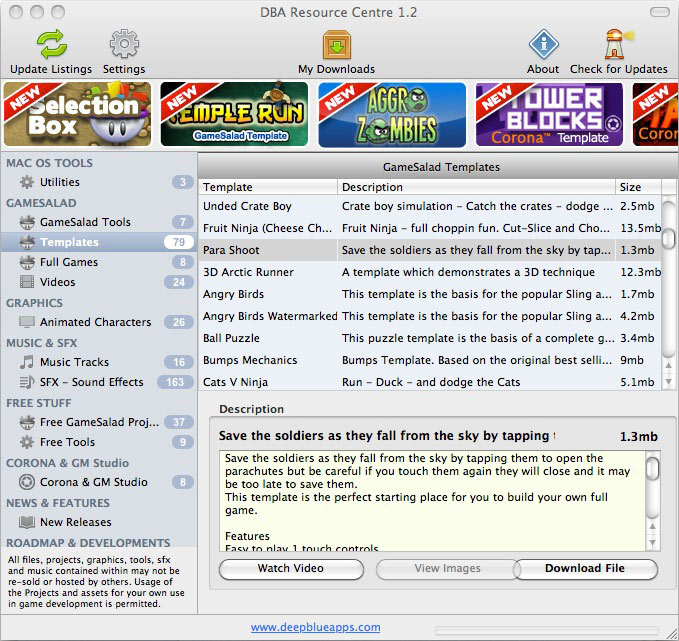The height and width of the screenshot is (641, 679).
Task: Sort by the Size column header
Action: pyautogui.click(x=638, y=187)
